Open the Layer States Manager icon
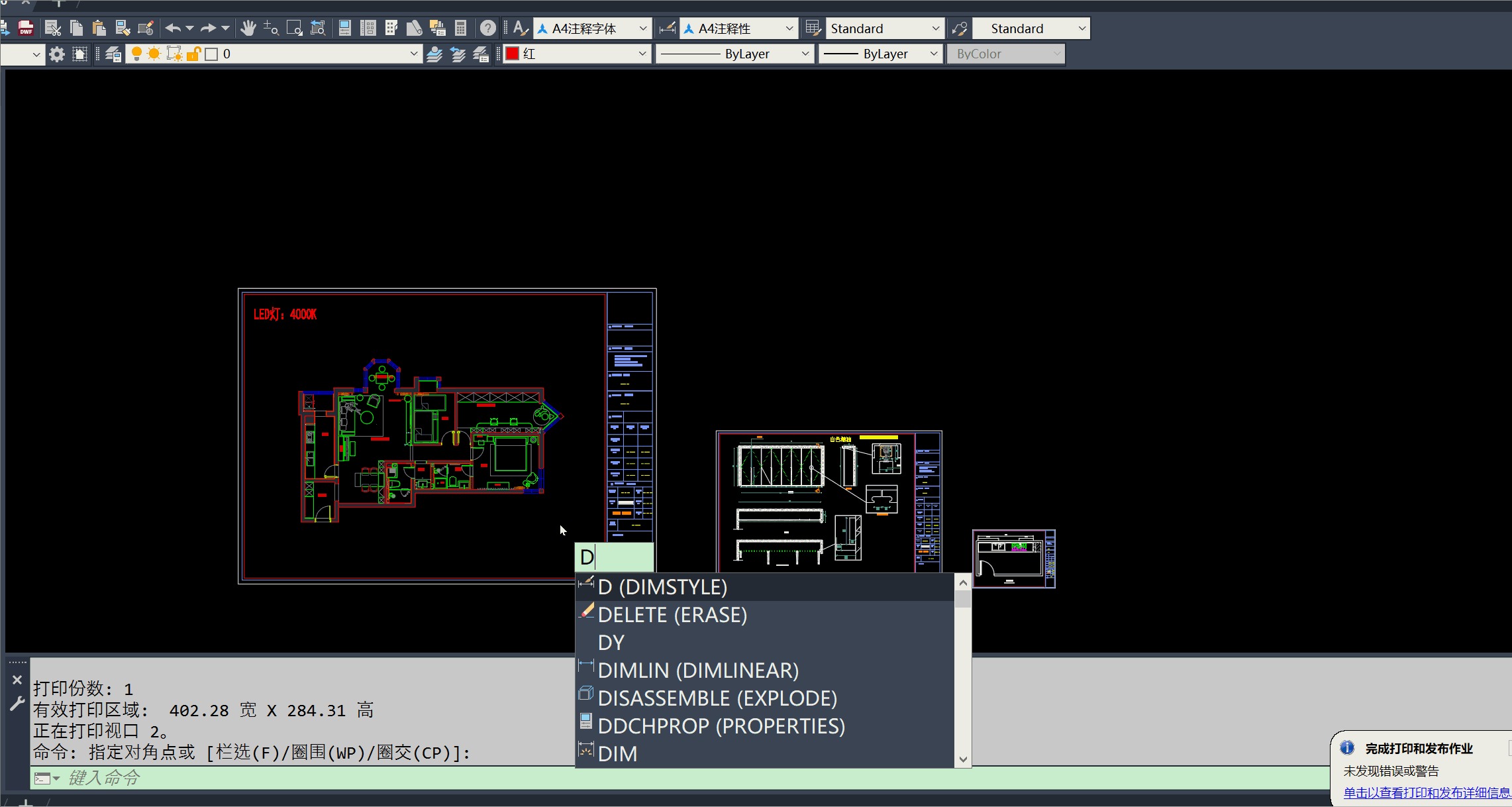Viewport: 1512px width, 807px height. tap(481, 54)
